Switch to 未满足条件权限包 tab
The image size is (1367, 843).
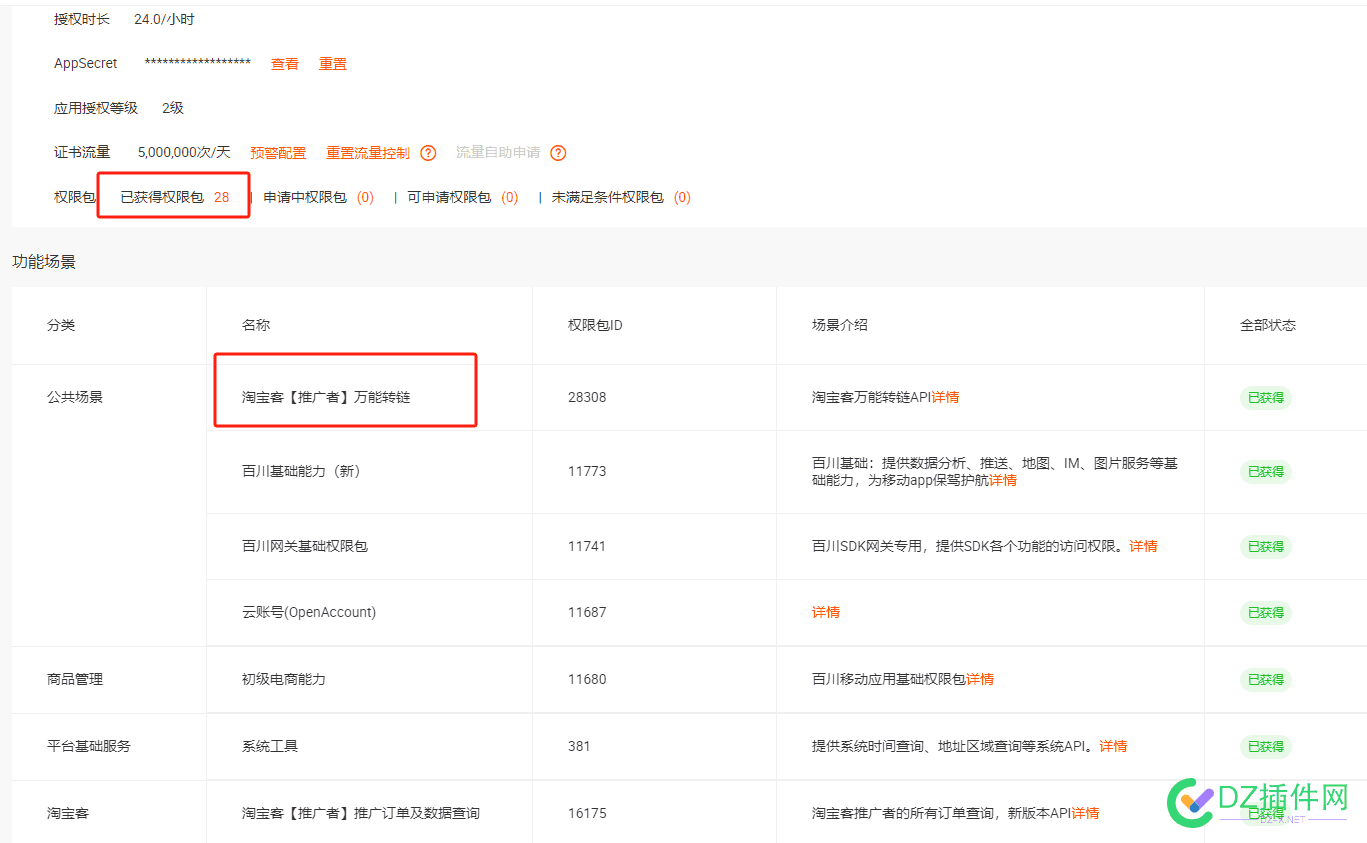tap(621, 197)
